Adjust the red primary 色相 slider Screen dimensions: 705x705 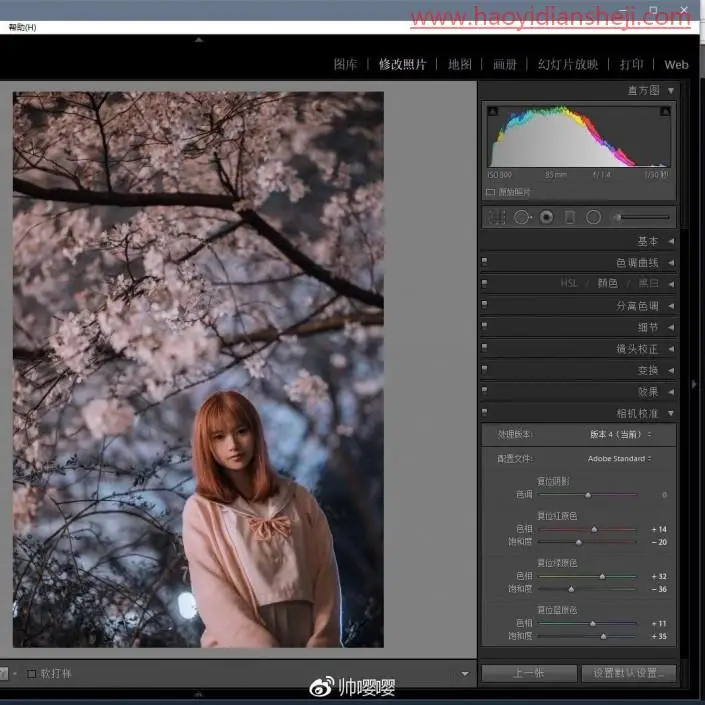588,530
